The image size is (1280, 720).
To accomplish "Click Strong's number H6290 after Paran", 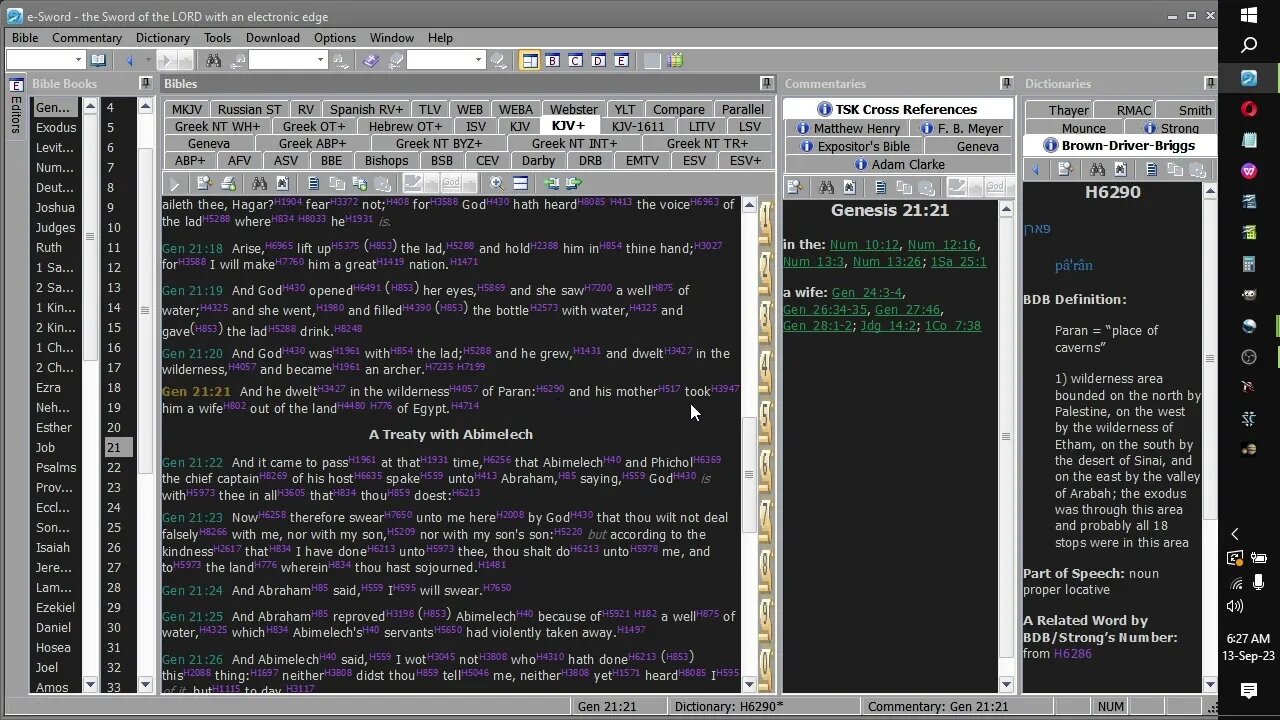I will [550, 387].
